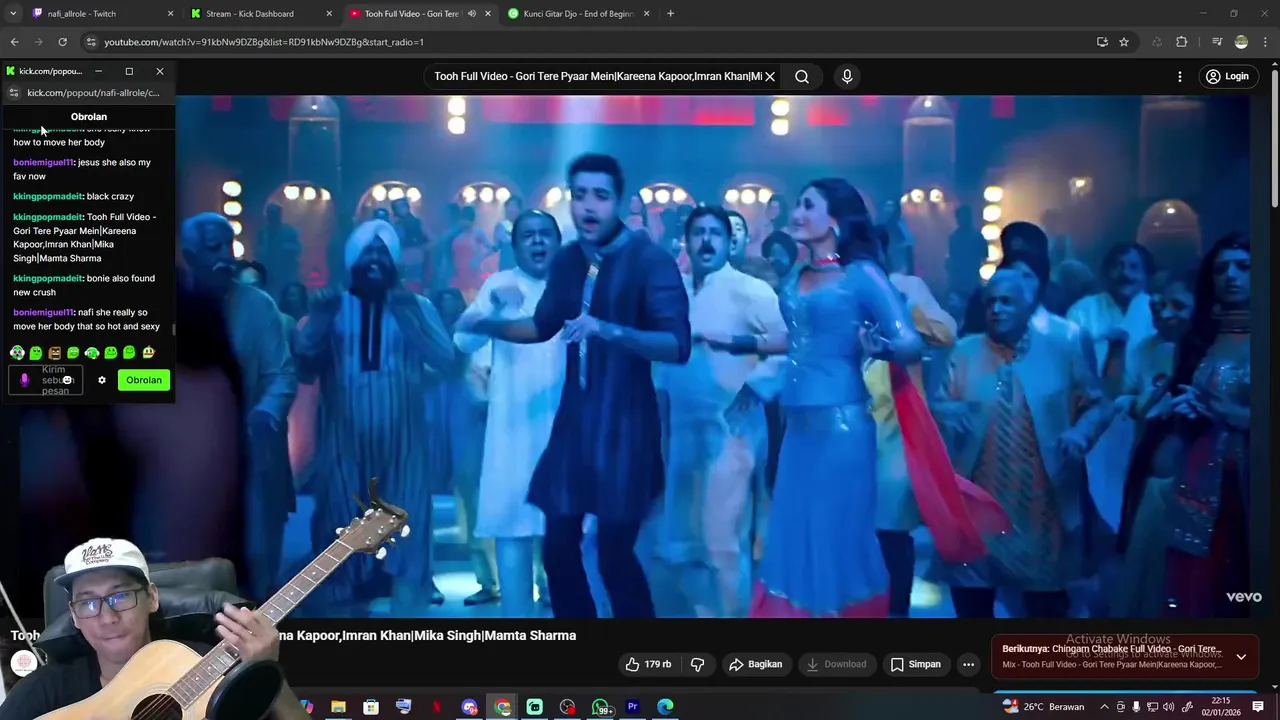Open Microsoft Store from the taskbar
1280x720 pixels.
click(371, 707)
